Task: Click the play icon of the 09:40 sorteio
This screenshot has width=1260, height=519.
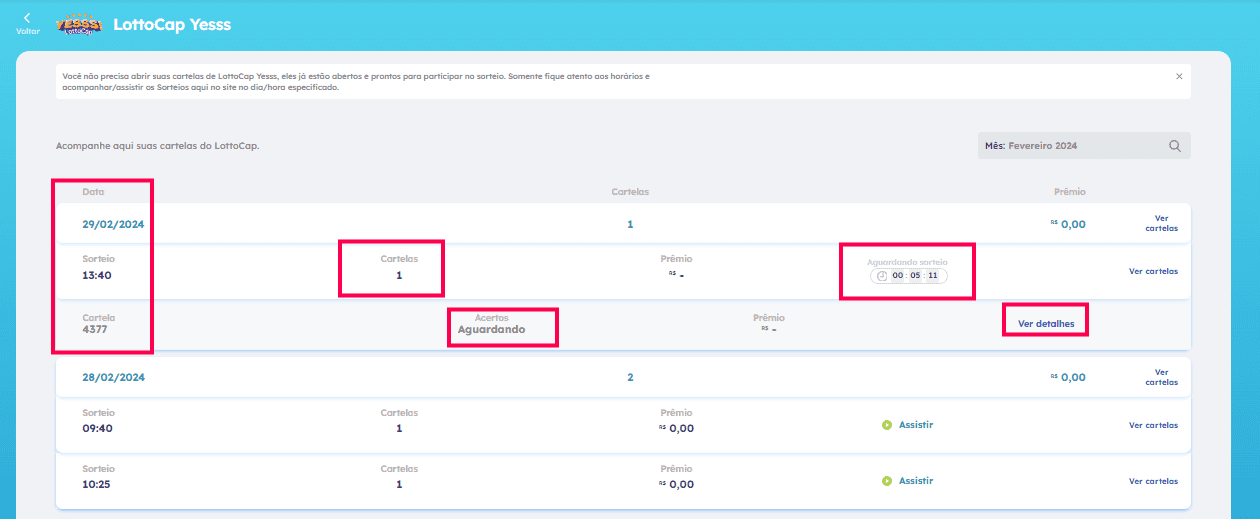Action: coord(886,425)
